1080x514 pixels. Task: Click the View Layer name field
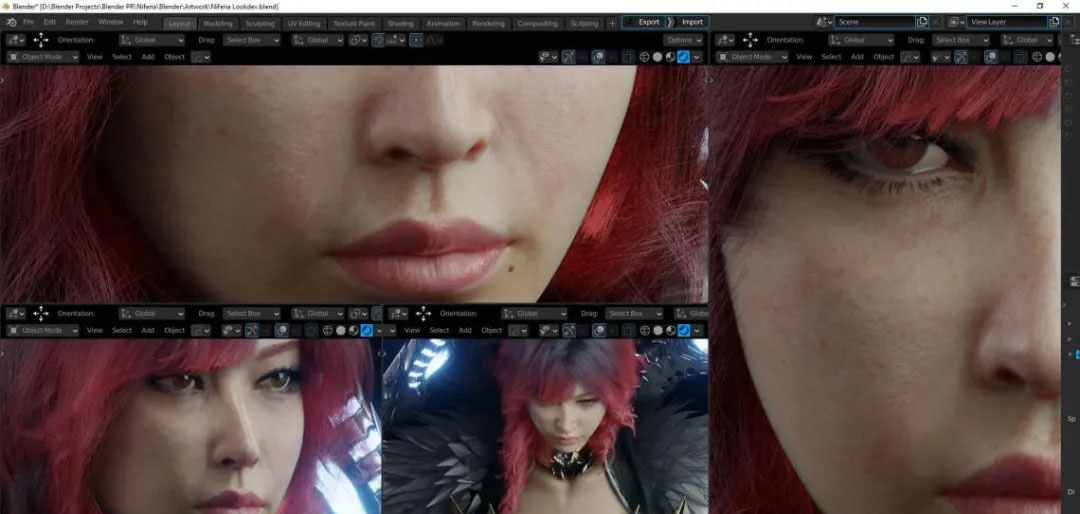[1007, 22]
